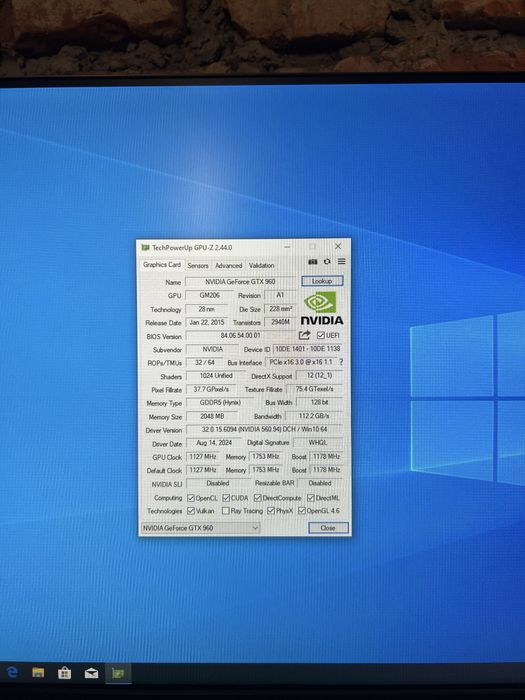
Task: Click the DirectX Support value 12 (12_1)
Action: (x=319, y=375)
